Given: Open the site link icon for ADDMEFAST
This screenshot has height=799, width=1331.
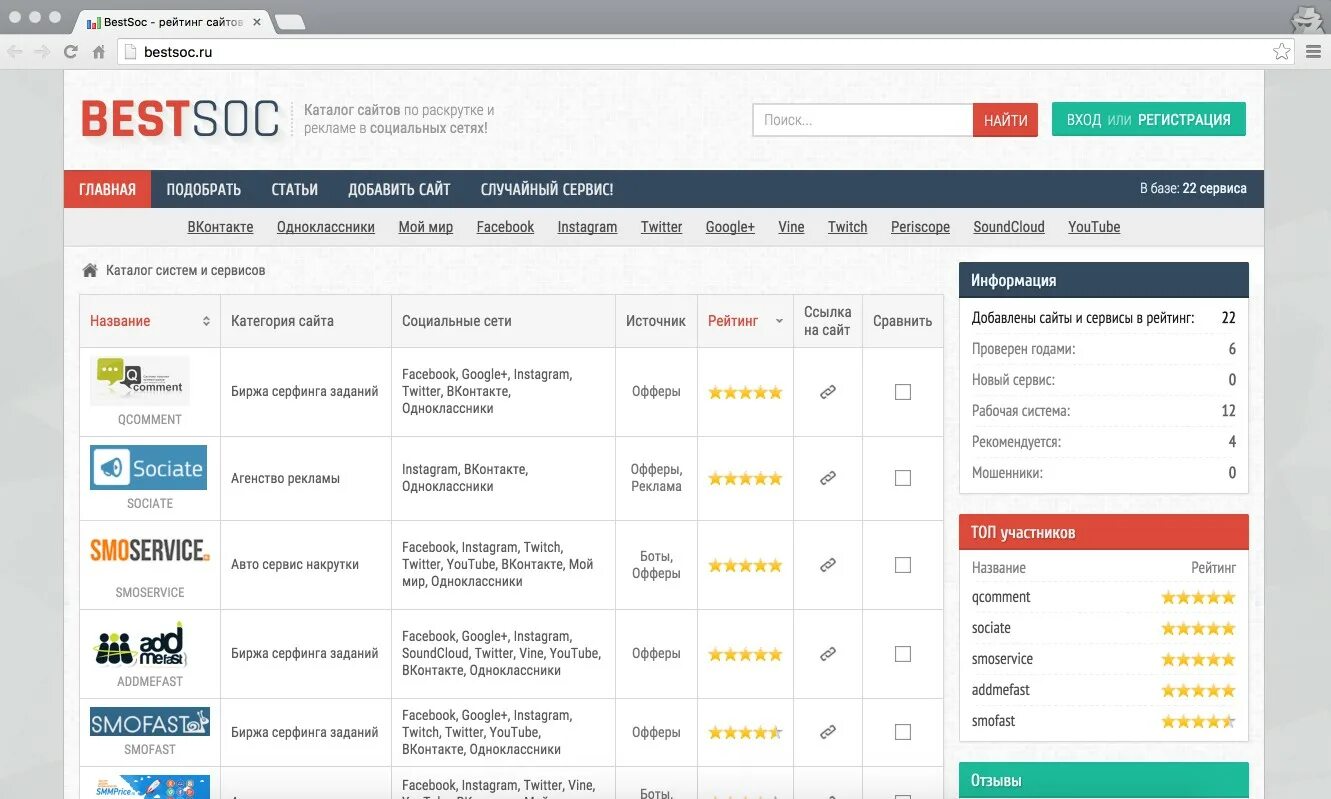Looking at the screenshot, I should tap(828, 654).
